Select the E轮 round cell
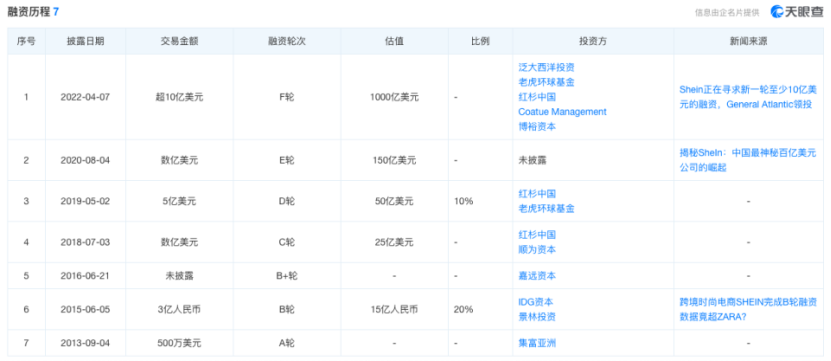The width and height of the screenshot is (831, 361). coord(286,160)
